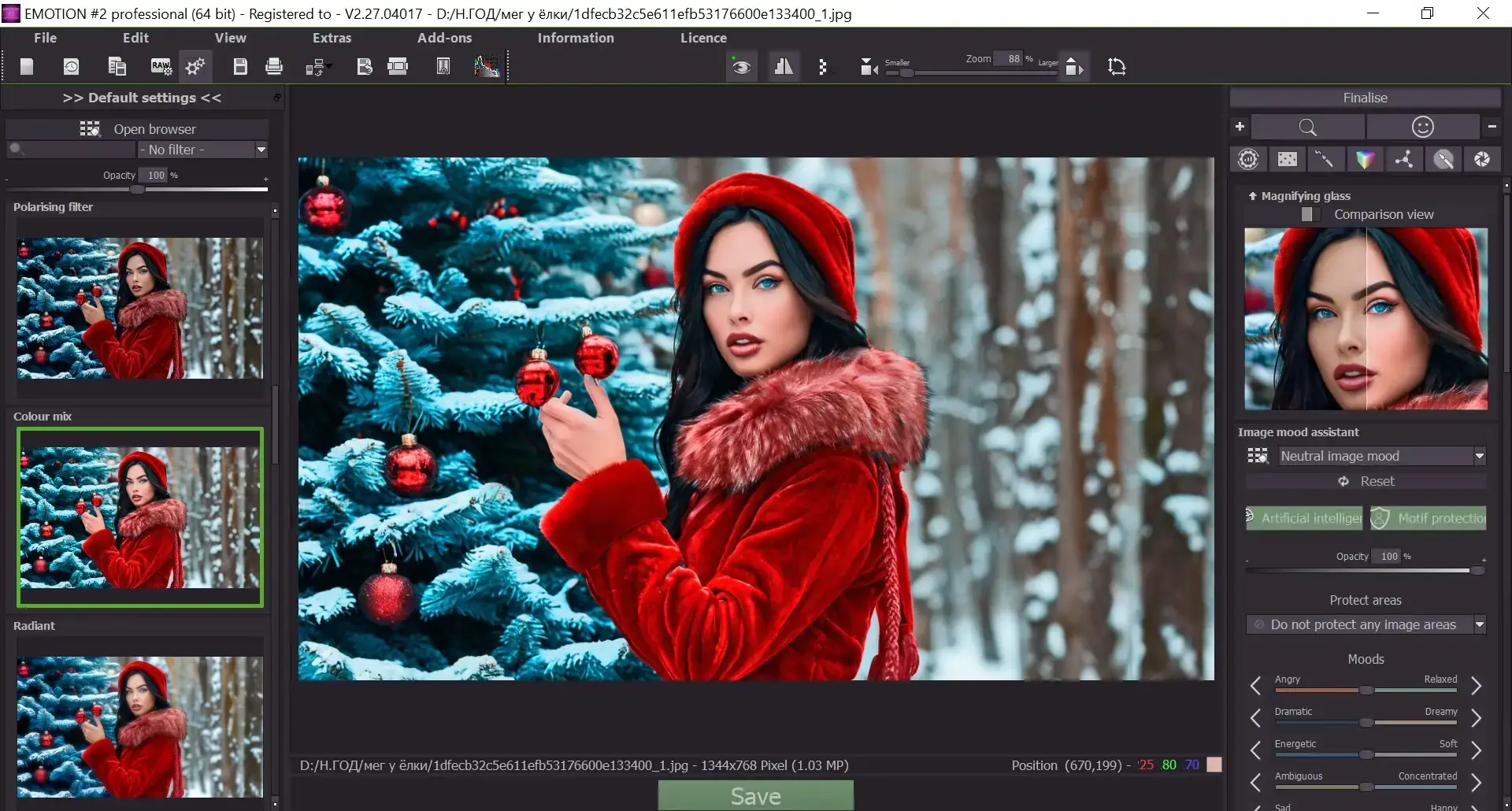Open the histogram icon in toolbar
1512x811 pixels.
tap(487, 67)
